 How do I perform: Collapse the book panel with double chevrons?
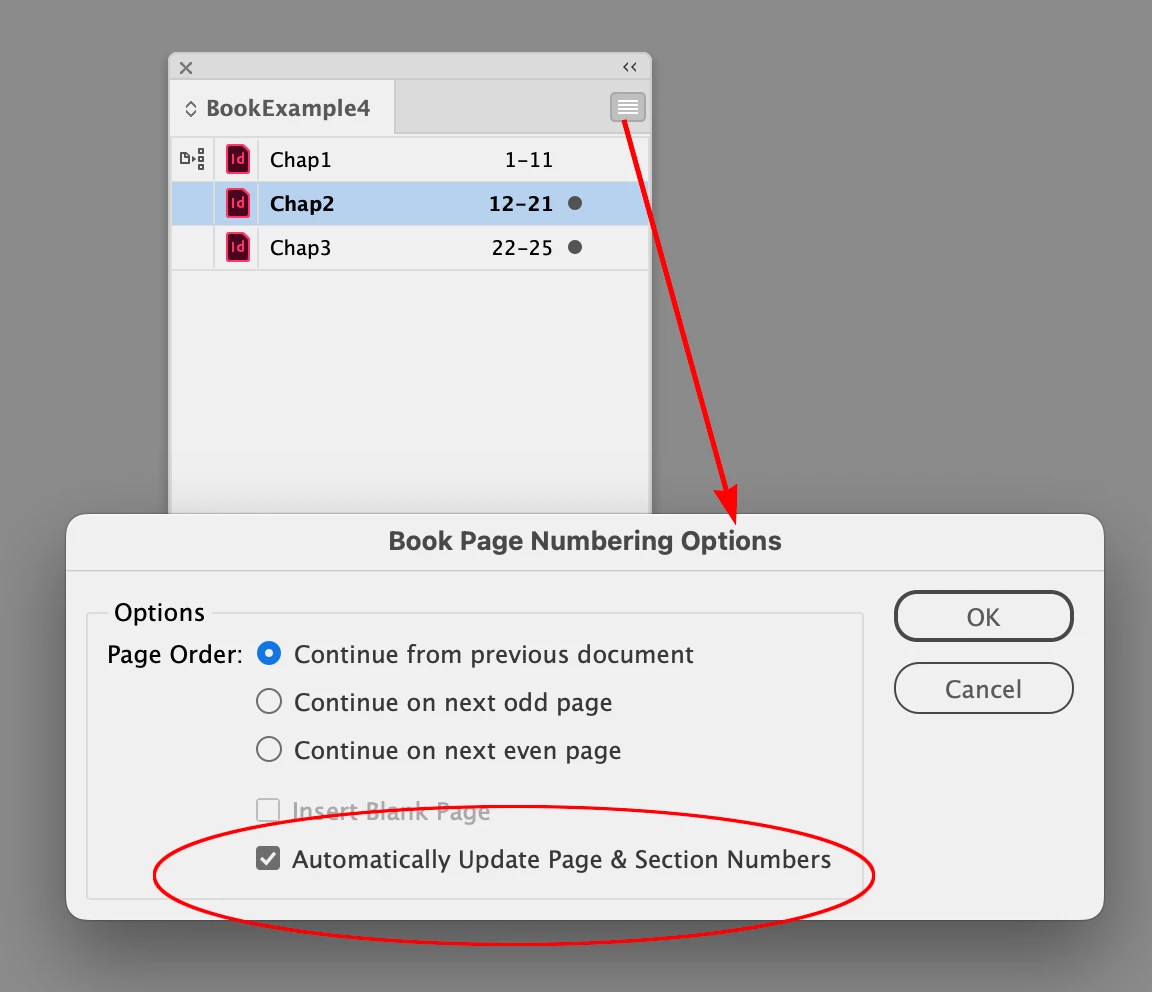click(x=630, y=67)
